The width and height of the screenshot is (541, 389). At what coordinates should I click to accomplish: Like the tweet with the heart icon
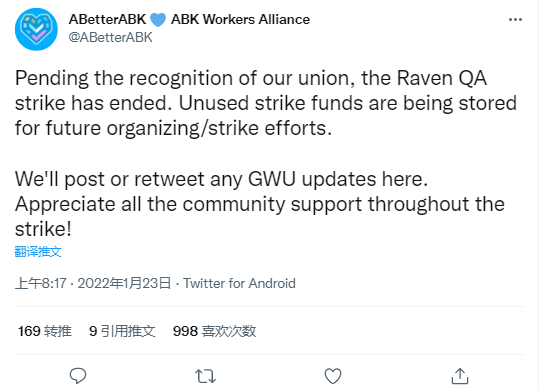tap(333, 376)
